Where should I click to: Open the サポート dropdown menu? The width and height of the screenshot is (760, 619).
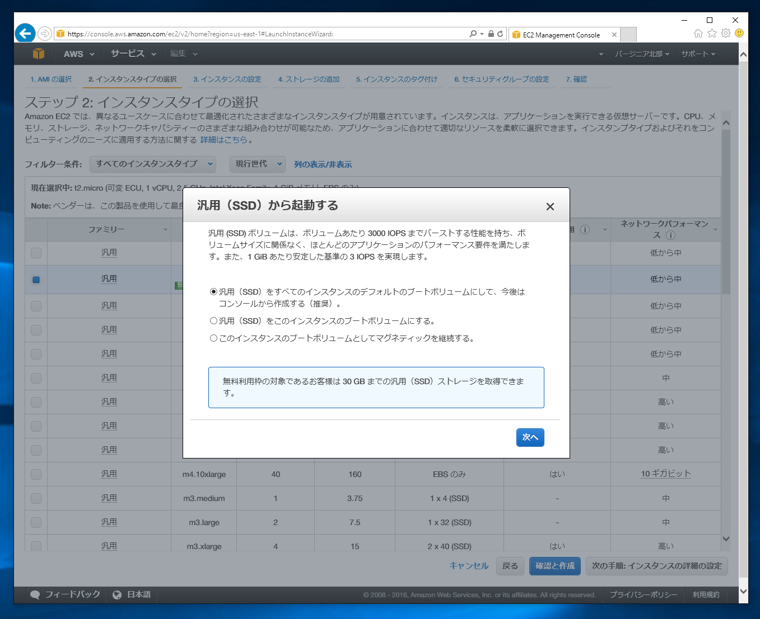click(698, 54)
